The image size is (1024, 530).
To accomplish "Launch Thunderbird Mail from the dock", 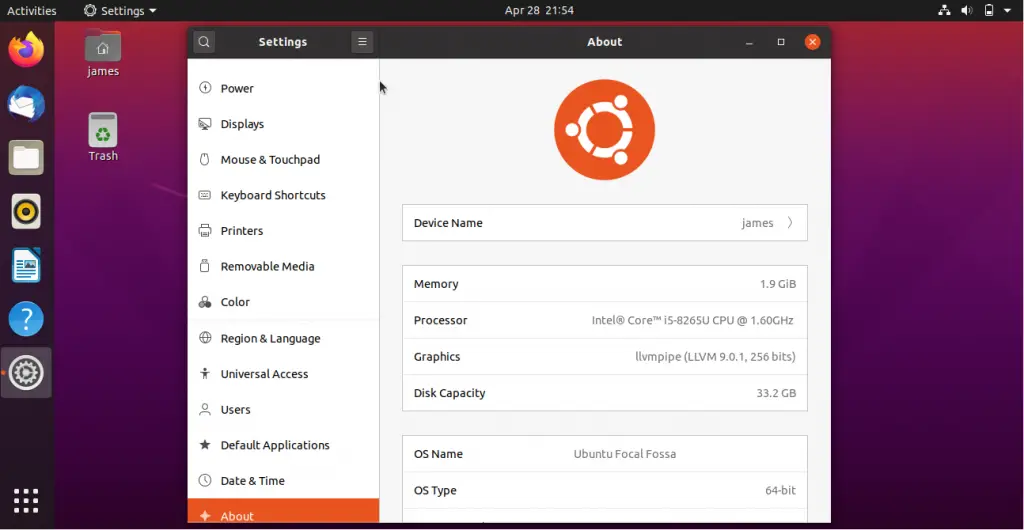I will point(26,104).
